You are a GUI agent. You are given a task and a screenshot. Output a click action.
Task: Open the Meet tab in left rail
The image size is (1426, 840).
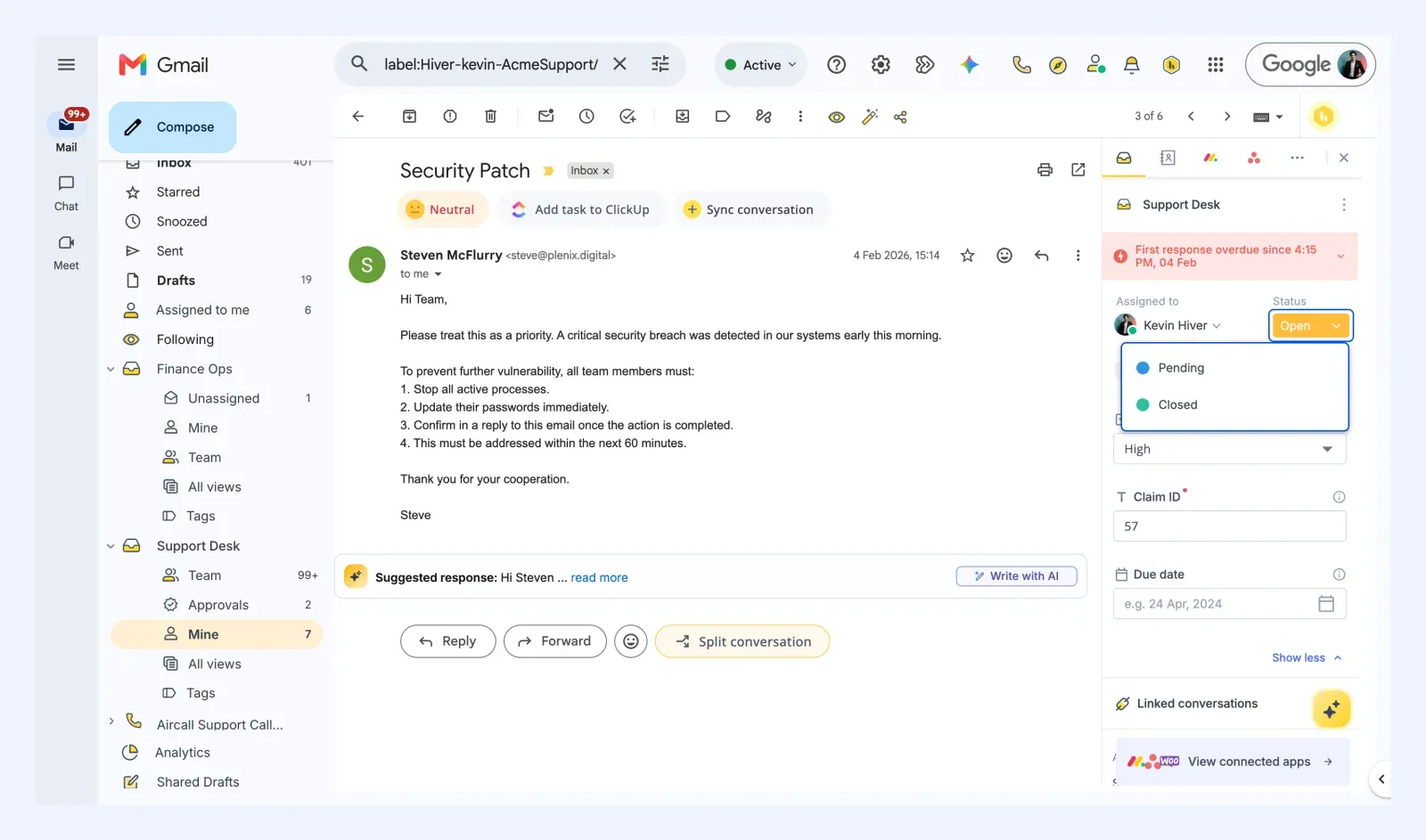[66, 252]
